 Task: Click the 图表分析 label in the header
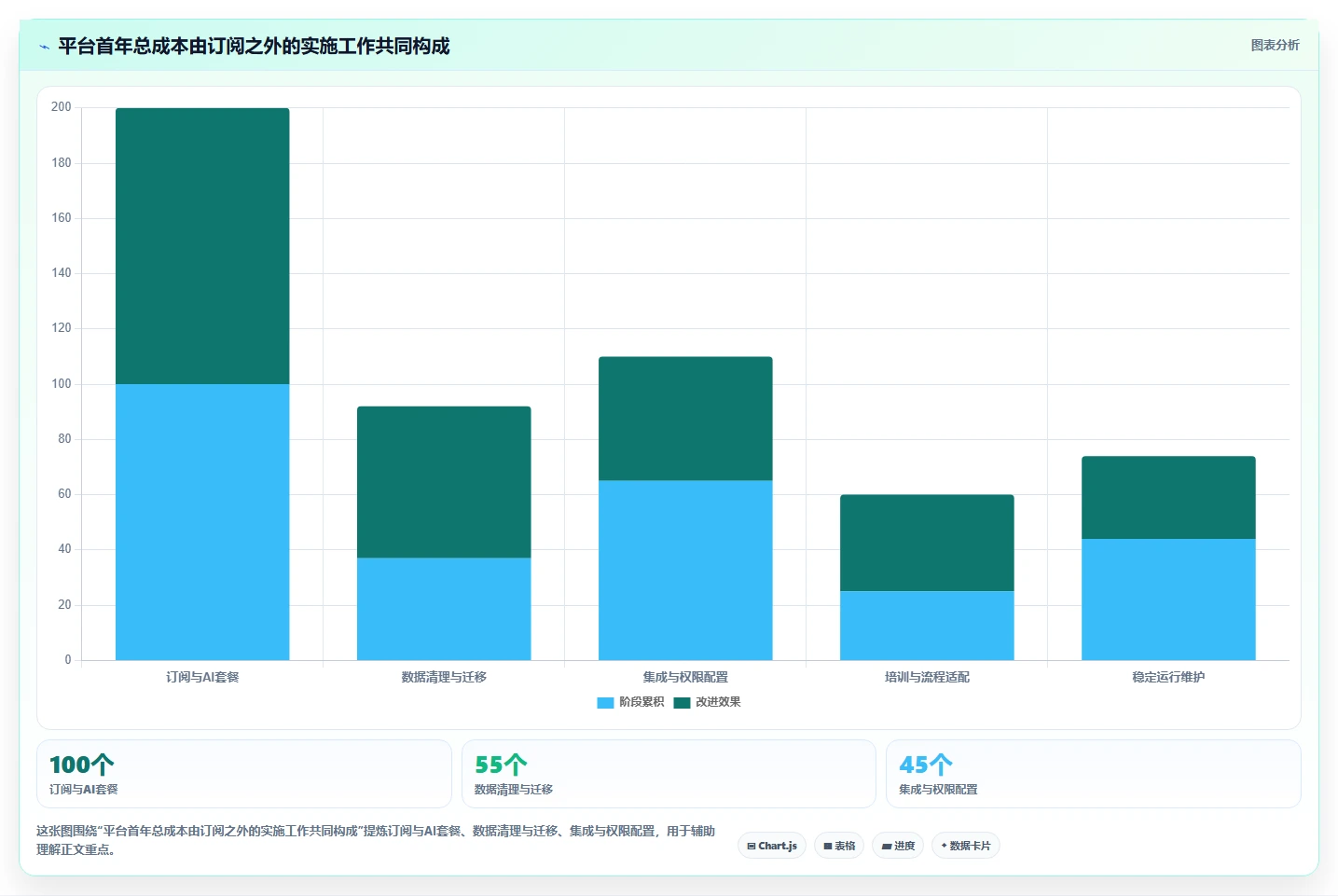point(1275,45)
